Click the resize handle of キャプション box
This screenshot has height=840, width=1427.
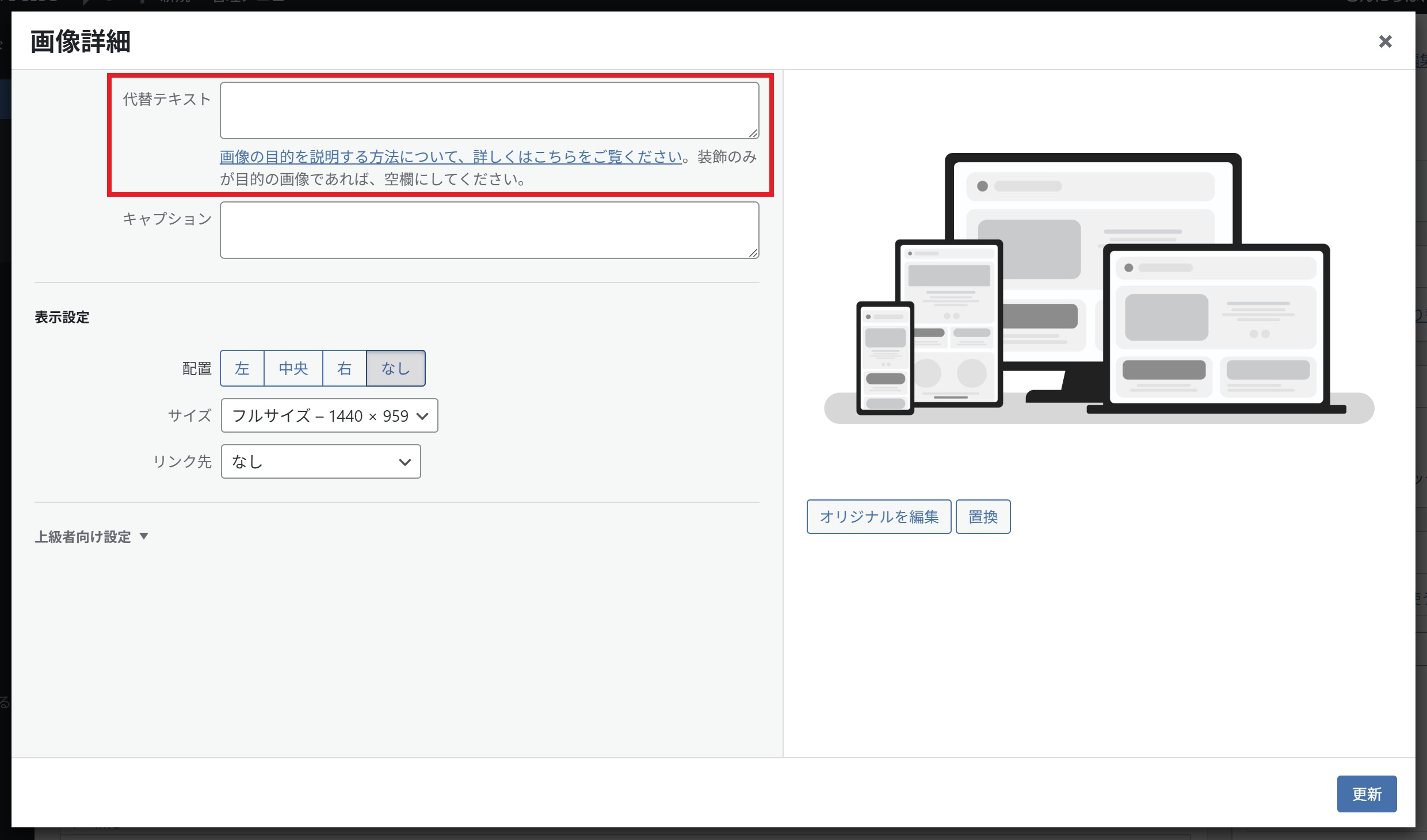[x=753, y=253]
